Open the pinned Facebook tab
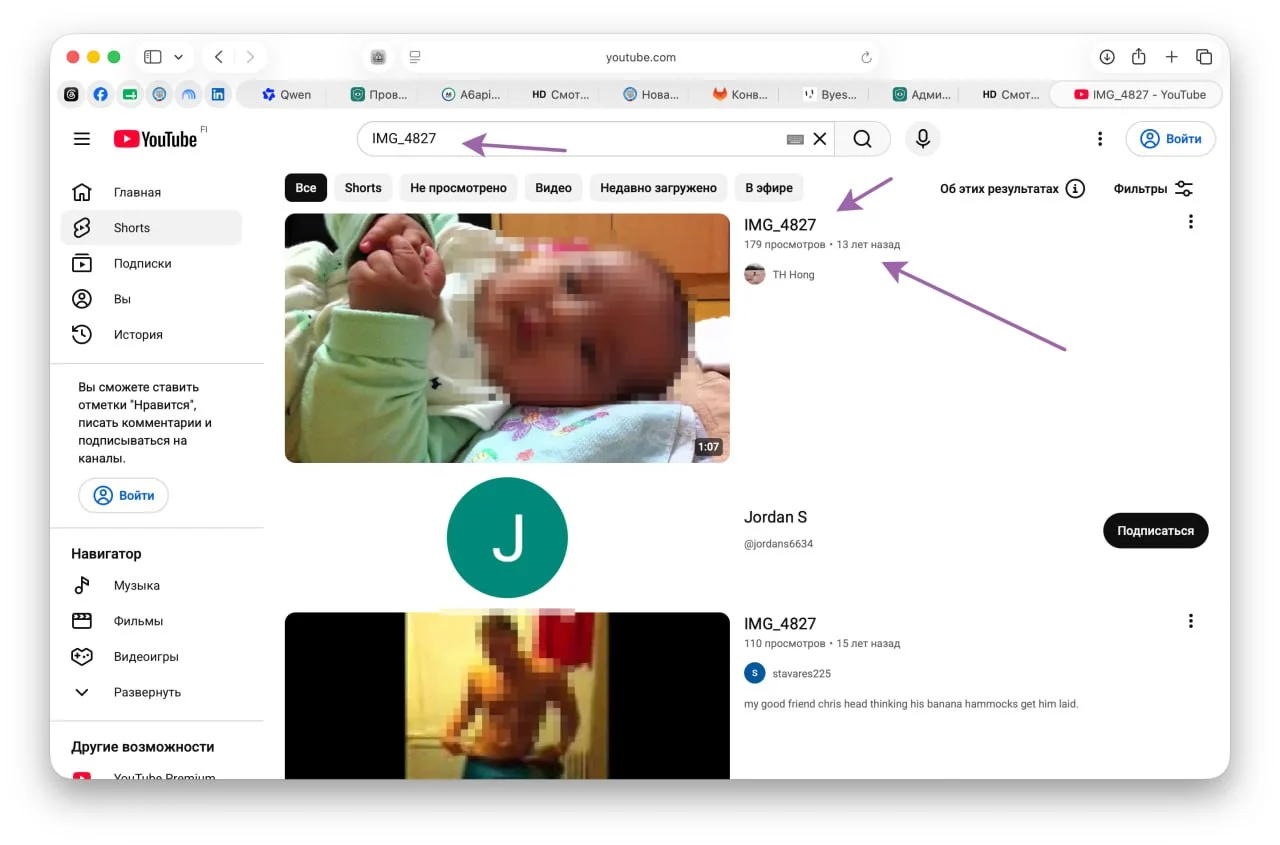 click(101, 95)
